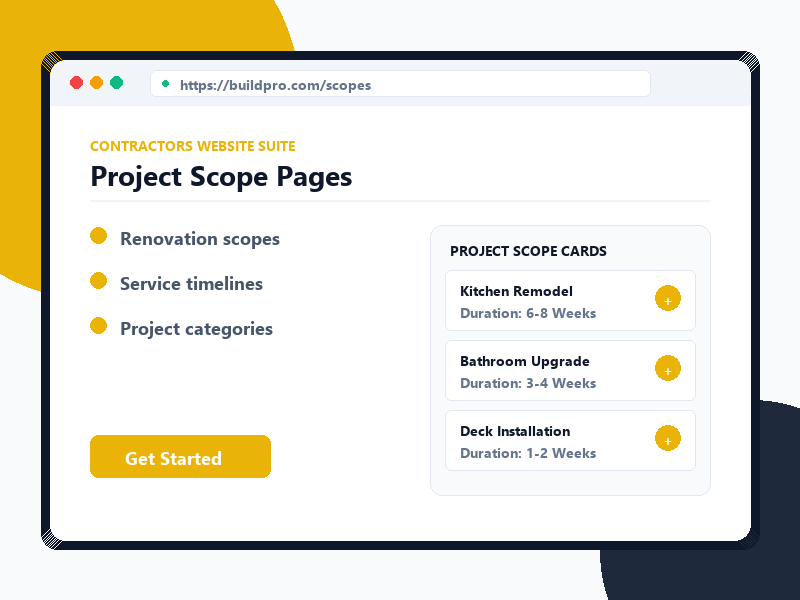
Task: Expand the Kitchen Remodel card plus icon
Action: tap(668, 298)
